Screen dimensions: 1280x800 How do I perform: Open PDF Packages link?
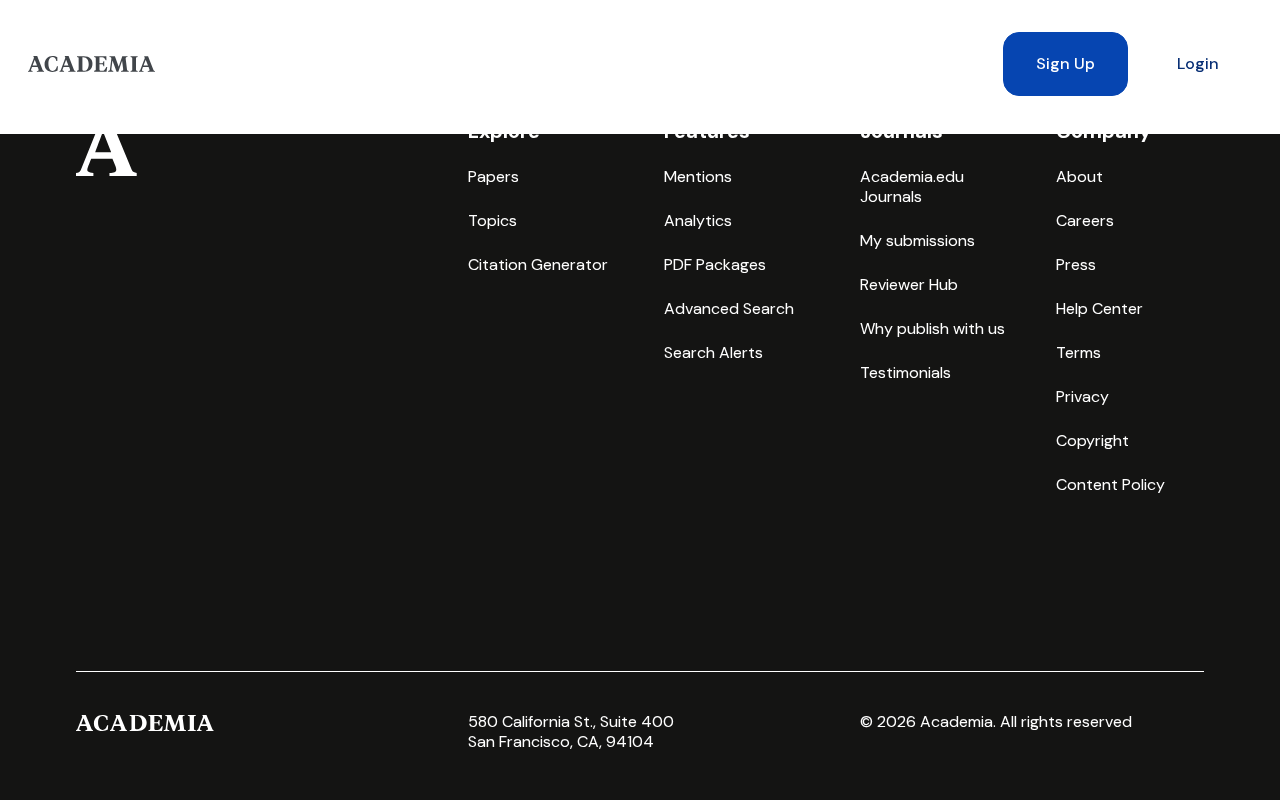pos(715,265)
